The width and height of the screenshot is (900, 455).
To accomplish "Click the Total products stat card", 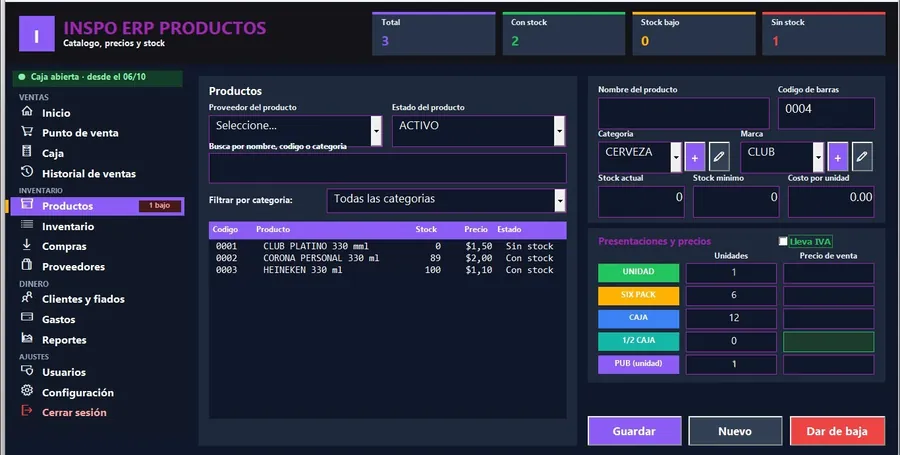I will click(x=433, y=34).
